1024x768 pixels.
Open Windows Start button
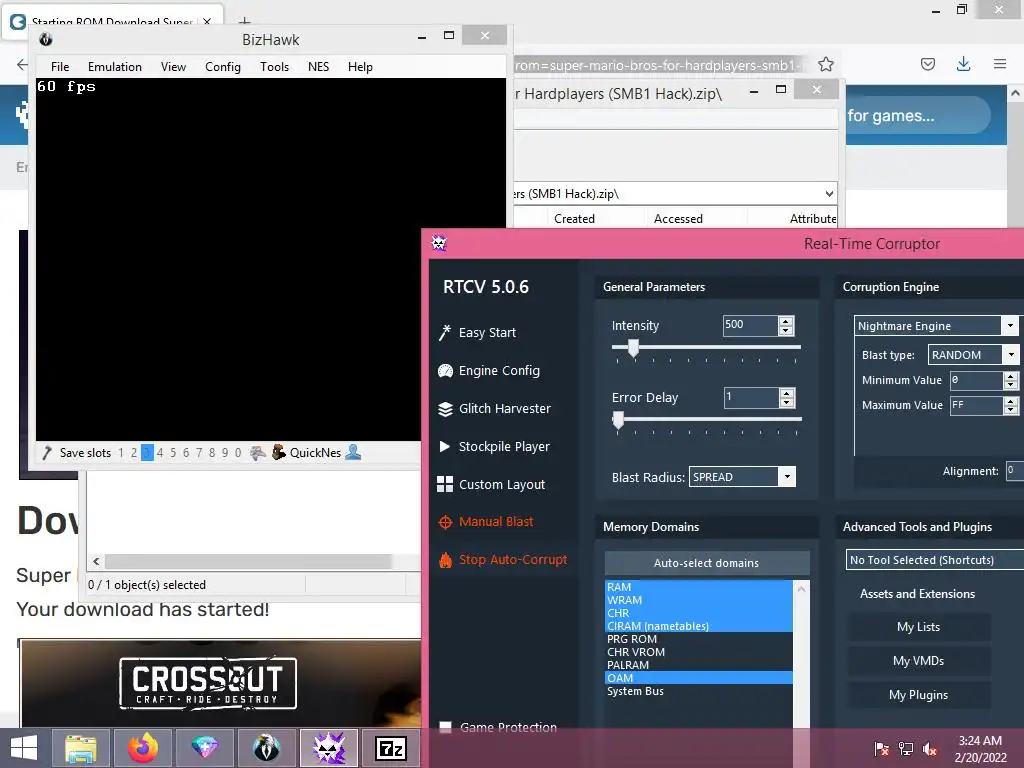24,748
